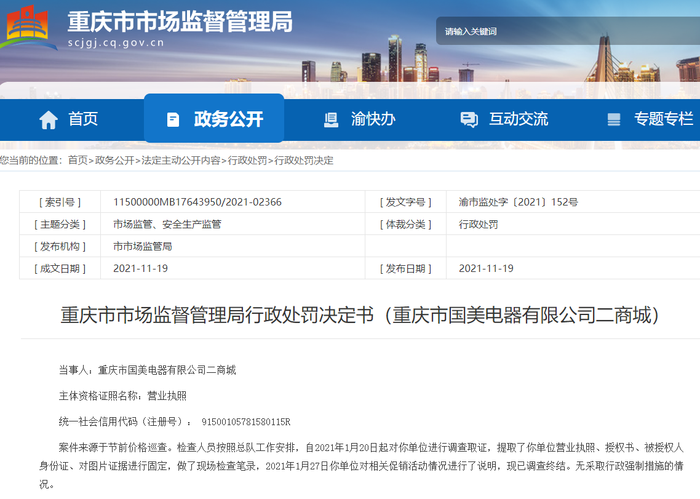Click the 当事人：重庆市国美电器有限公司二商城 line
The image size is (700, 499).
click(147, 370)
